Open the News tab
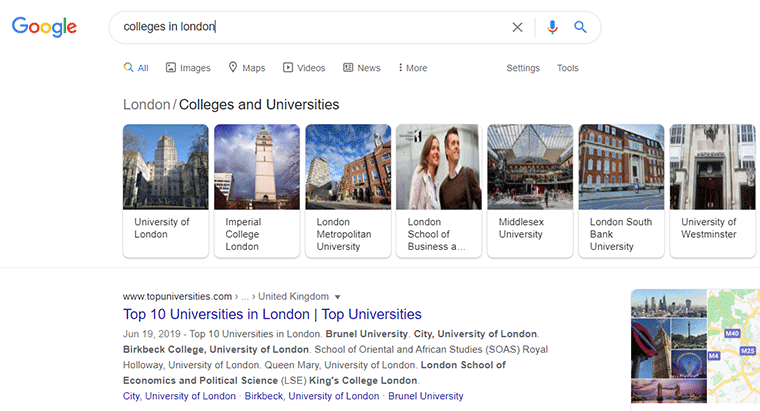Viewport: 760px width, 411px height. pos(362,68)
